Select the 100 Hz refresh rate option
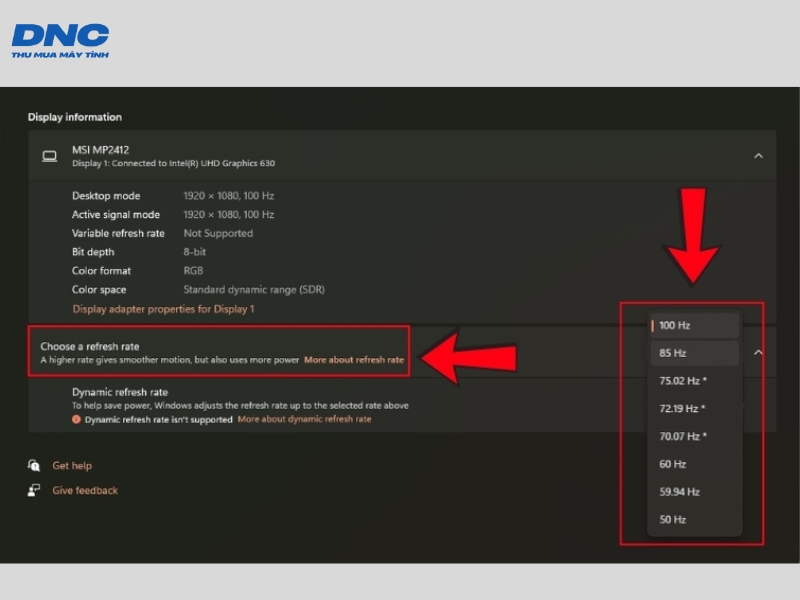Screen dimensions: 800x600 click(695, 326)
